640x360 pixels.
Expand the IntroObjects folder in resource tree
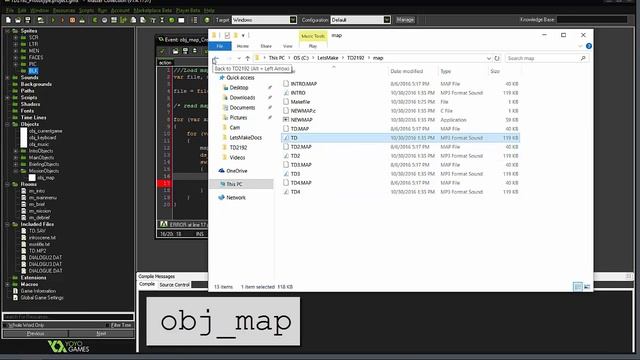click(16, 151)
